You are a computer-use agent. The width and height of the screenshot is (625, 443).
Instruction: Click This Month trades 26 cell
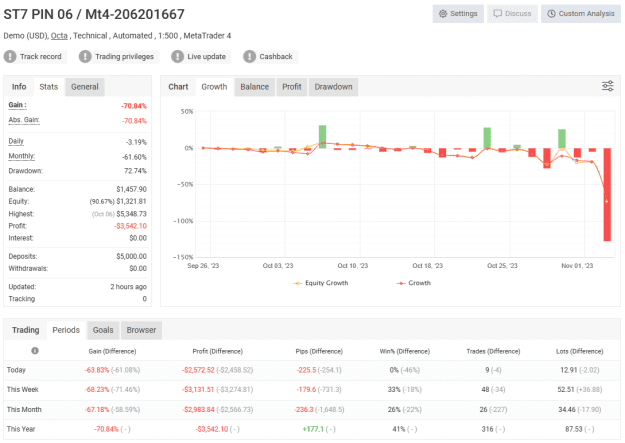point(483,410)
